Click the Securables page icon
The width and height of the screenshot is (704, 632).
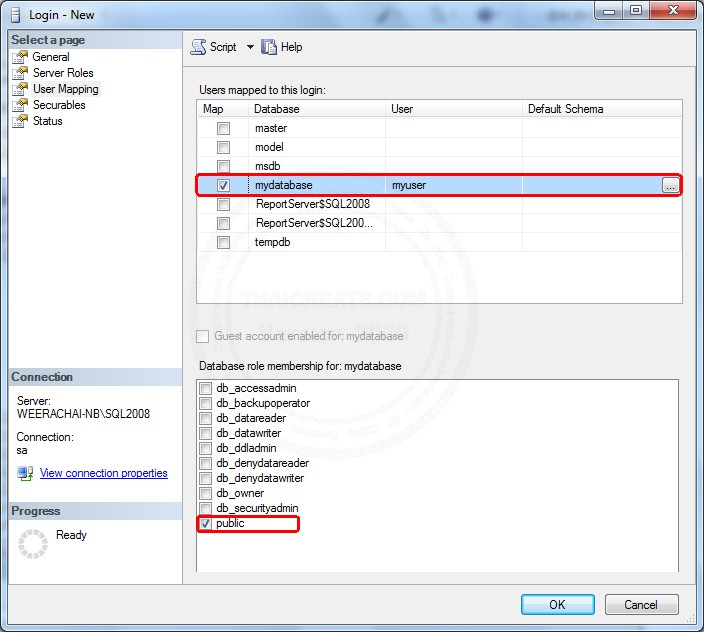[20, 105]
